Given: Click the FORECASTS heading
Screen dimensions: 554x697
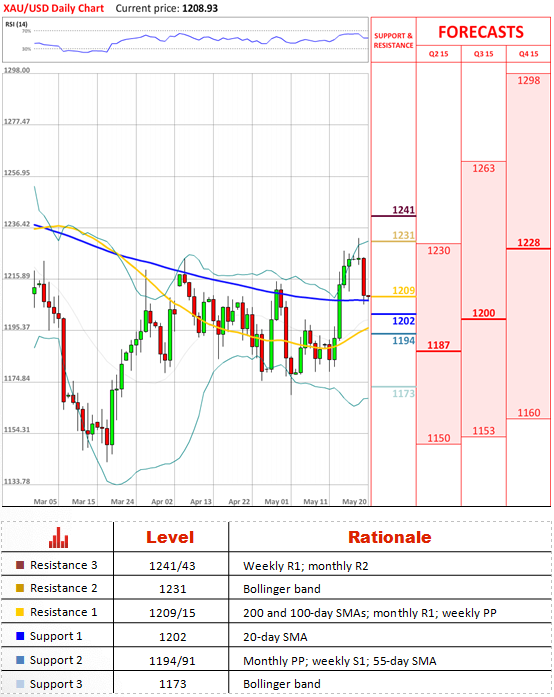Looking at the screenshot, I should [x=481, y=32].
